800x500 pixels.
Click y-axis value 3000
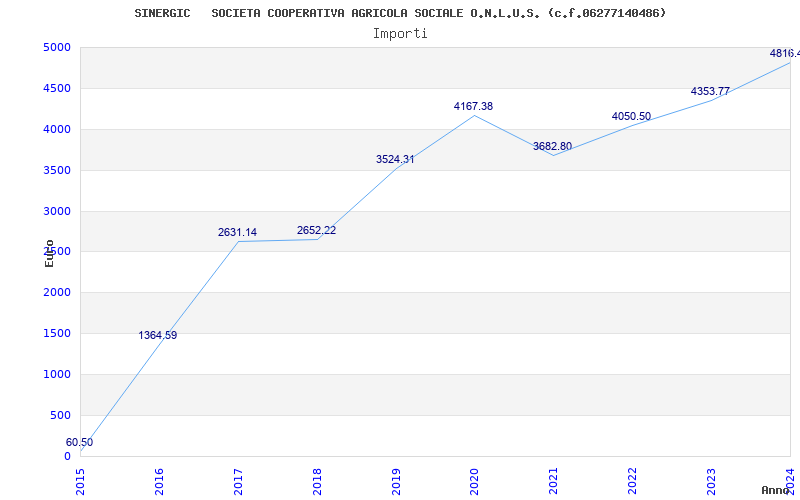coord(57,211)
